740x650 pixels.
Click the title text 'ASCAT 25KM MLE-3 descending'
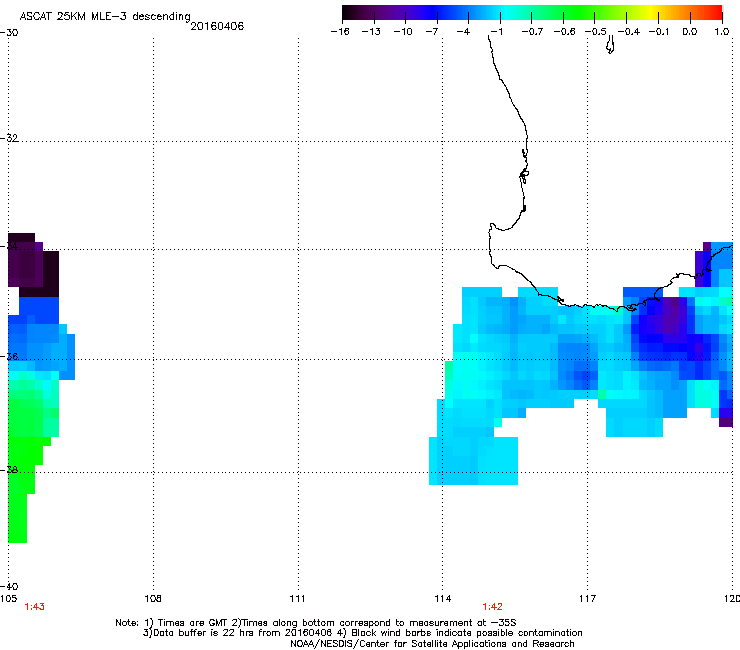coord(105,17)
